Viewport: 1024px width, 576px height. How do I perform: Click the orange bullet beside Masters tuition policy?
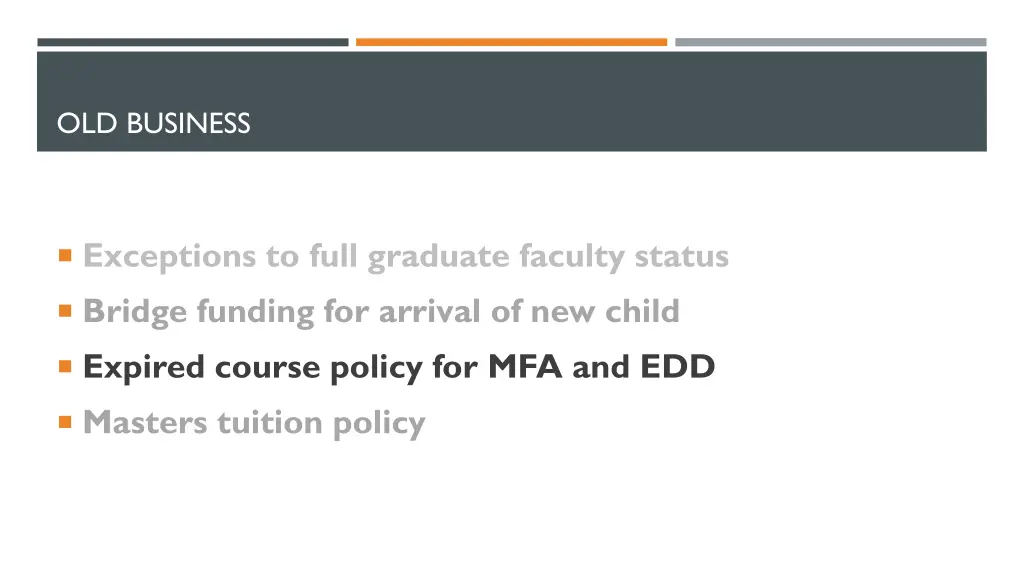(65, 422)
